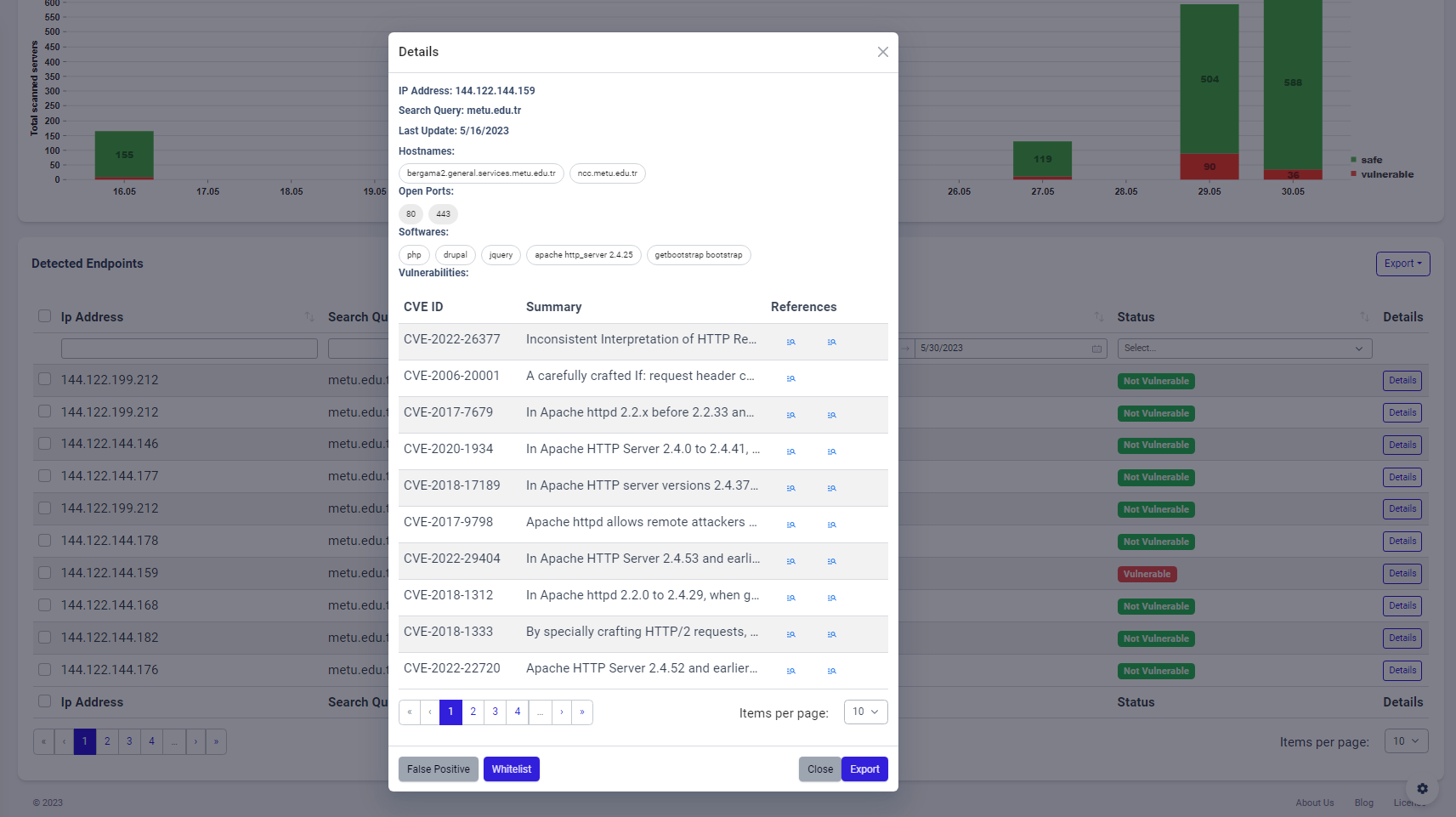
Task: Mark entry as False Positive
Action: 439,769
